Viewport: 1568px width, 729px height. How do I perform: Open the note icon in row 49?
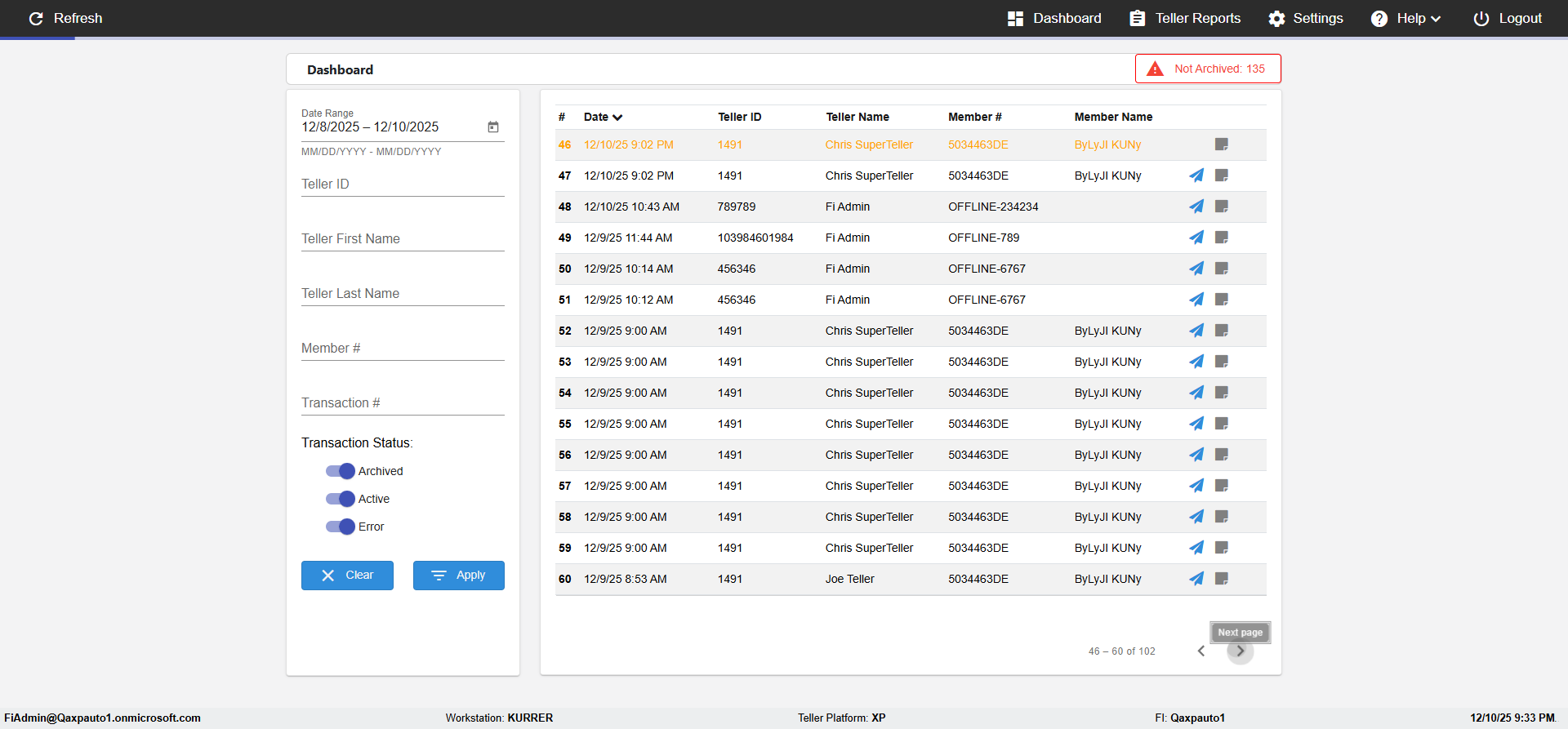tap(1222, 238)
